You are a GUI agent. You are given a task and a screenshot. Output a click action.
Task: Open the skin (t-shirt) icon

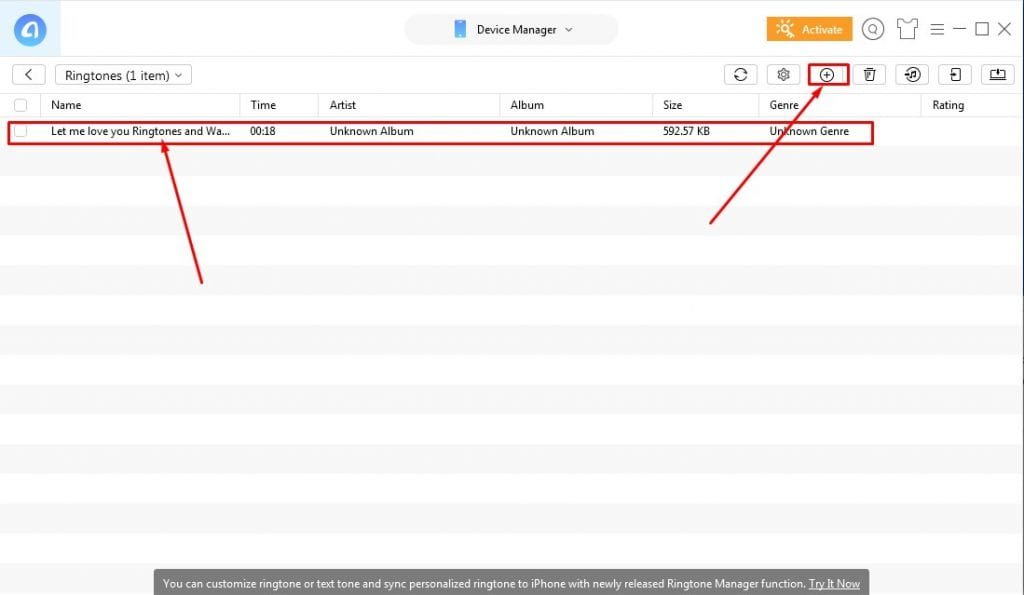pyautogui.click(x=907, y=29)
